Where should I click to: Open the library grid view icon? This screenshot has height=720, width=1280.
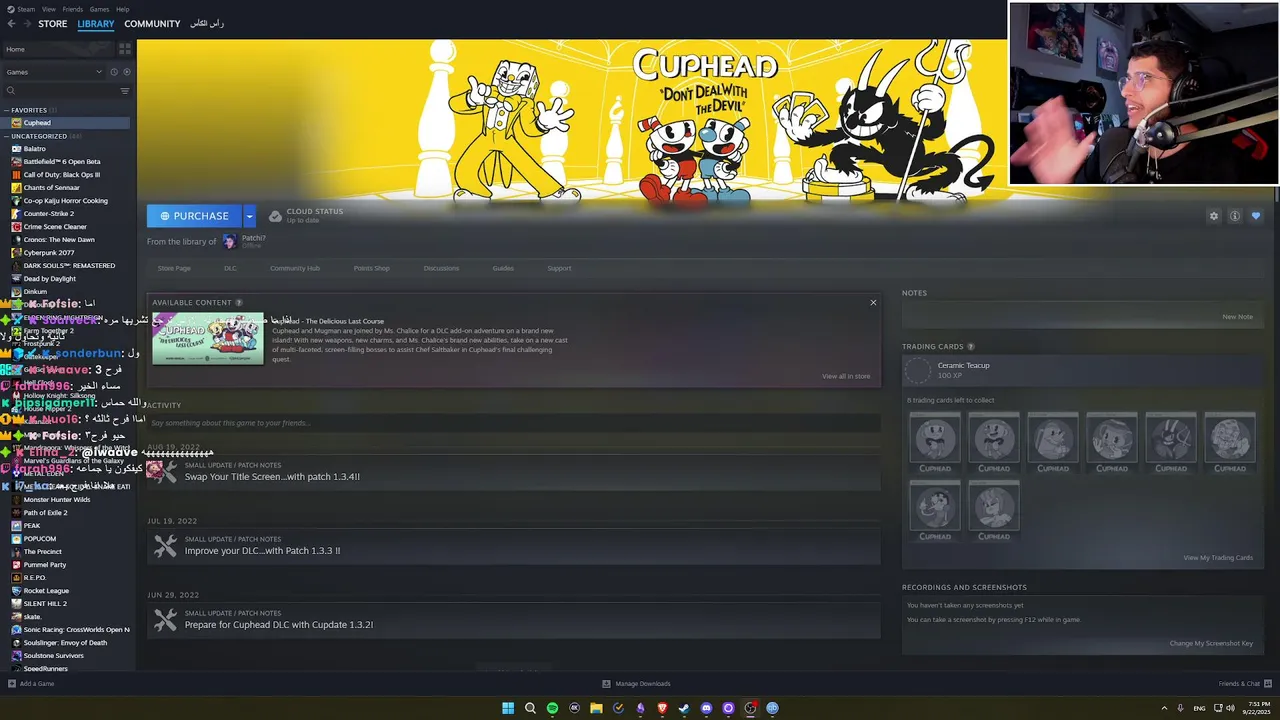pos(125,48)
